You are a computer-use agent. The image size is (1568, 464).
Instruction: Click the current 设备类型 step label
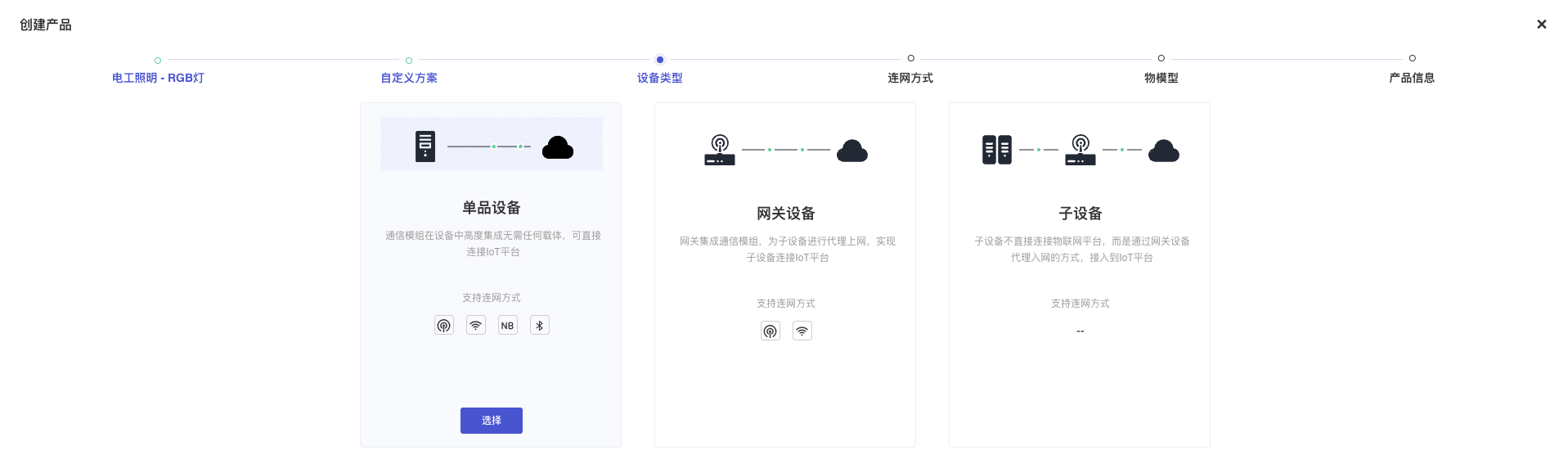click(x=660, y=78)
